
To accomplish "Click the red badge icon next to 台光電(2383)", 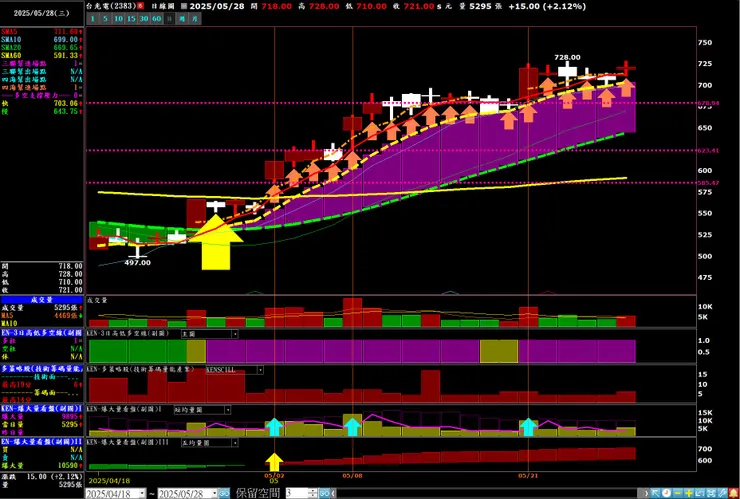I will 140,6.
